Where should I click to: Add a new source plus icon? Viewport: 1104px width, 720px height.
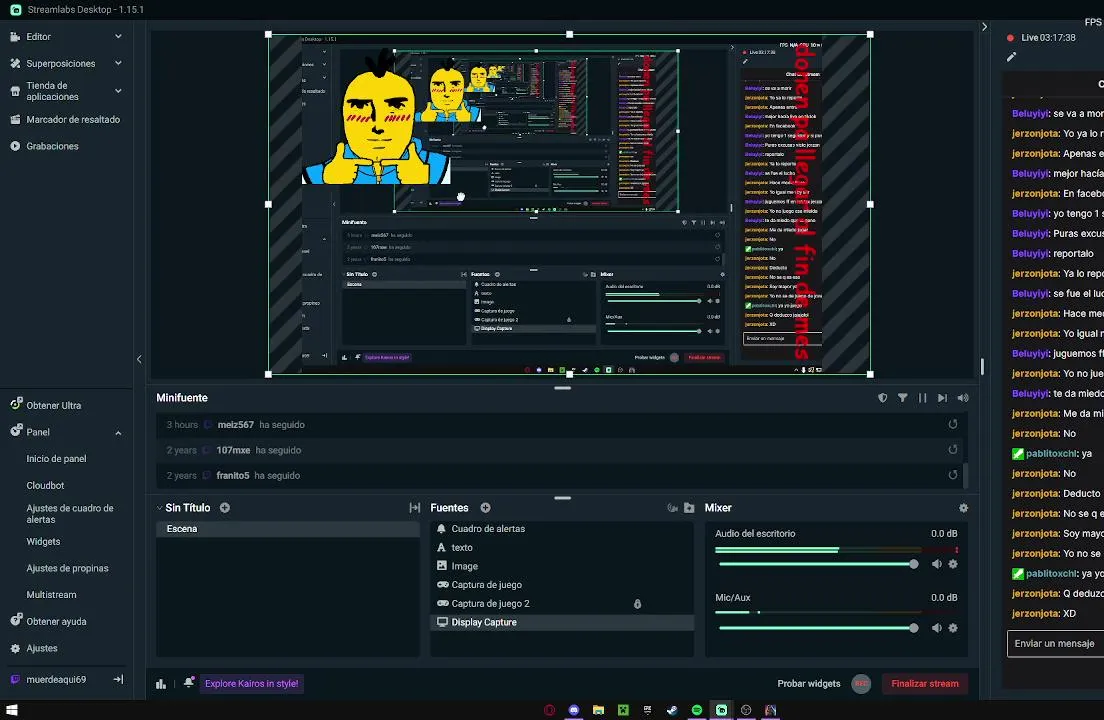(x=485, y=508)
